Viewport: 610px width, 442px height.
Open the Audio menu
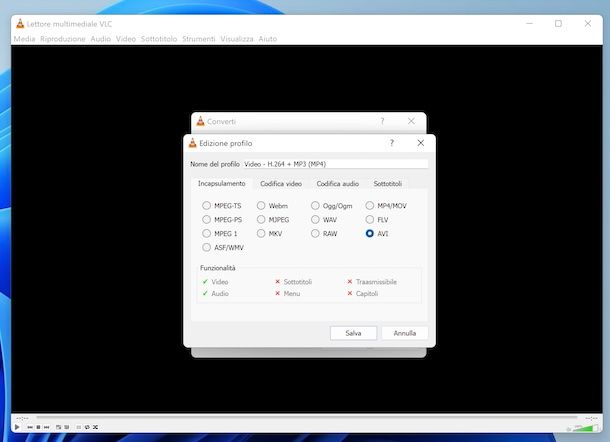click(100, 39)
